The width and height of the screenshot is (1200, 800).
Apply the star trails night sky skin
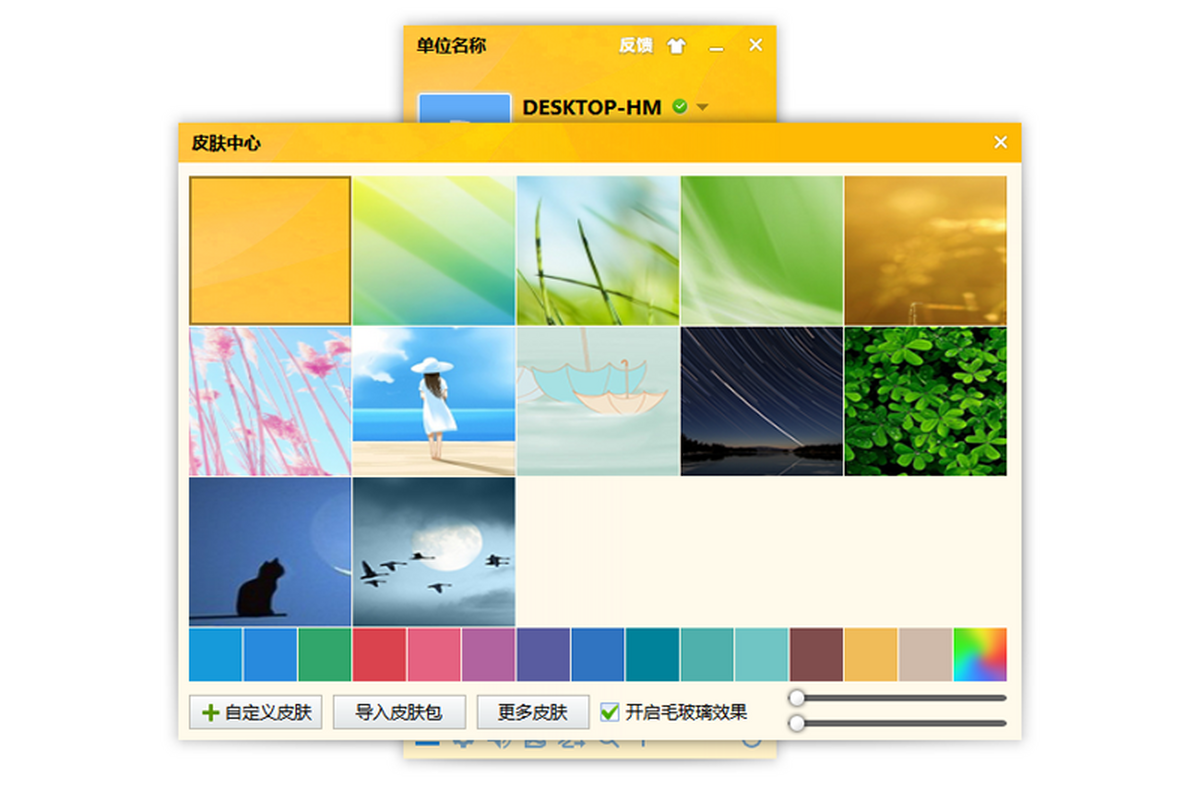click(762, 401)
